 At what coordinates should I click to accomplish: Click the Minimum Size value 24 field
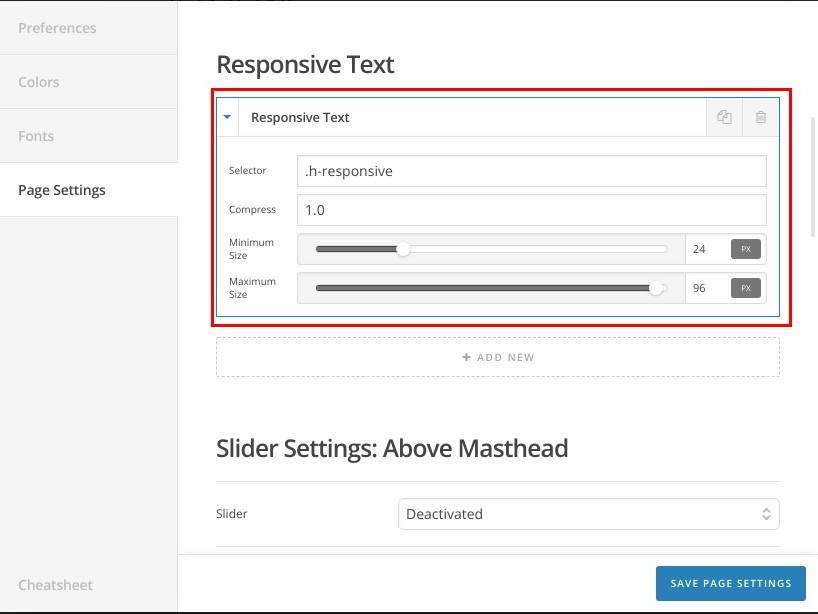click(707, 249)
